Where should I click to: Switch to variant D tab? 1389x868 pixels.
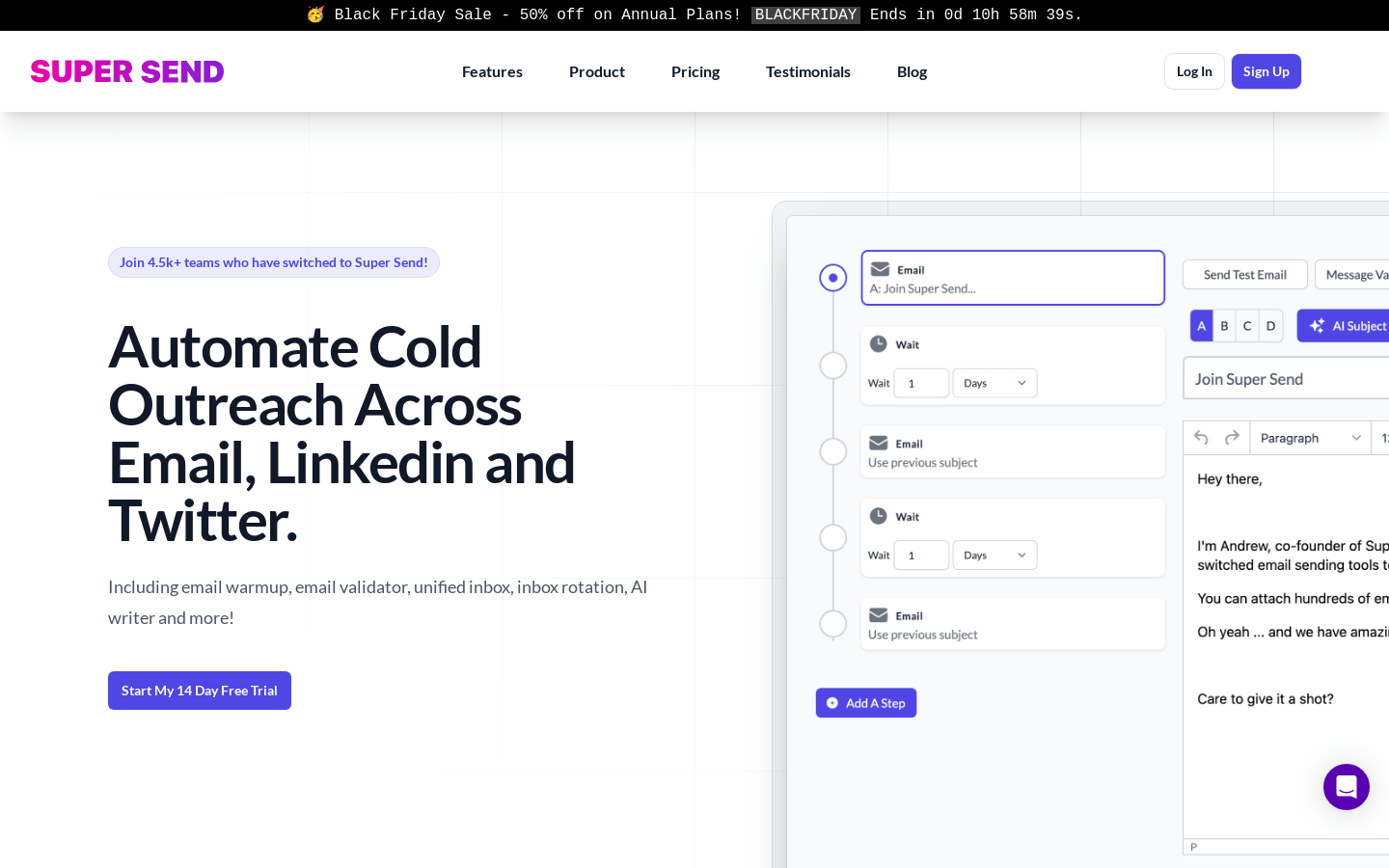(x=1270, y=326)
